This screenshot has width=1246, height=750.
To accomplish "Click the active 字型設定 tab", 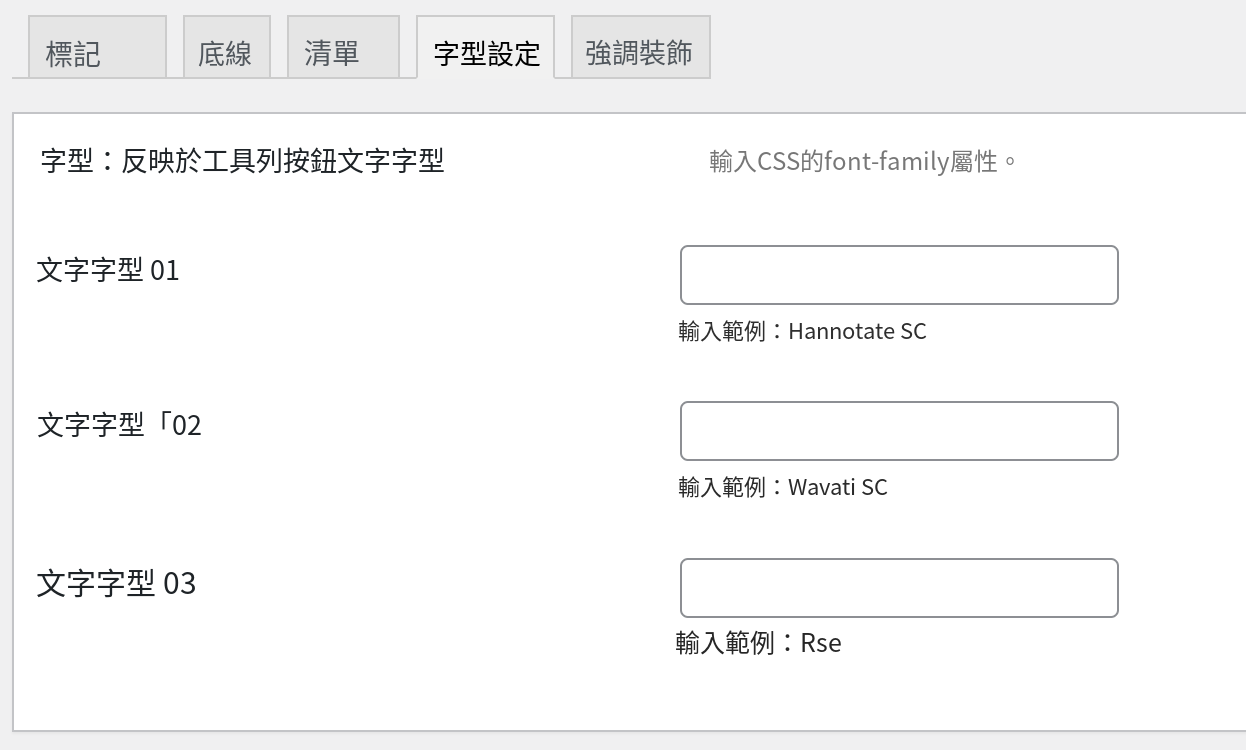I will pos(485,47).
